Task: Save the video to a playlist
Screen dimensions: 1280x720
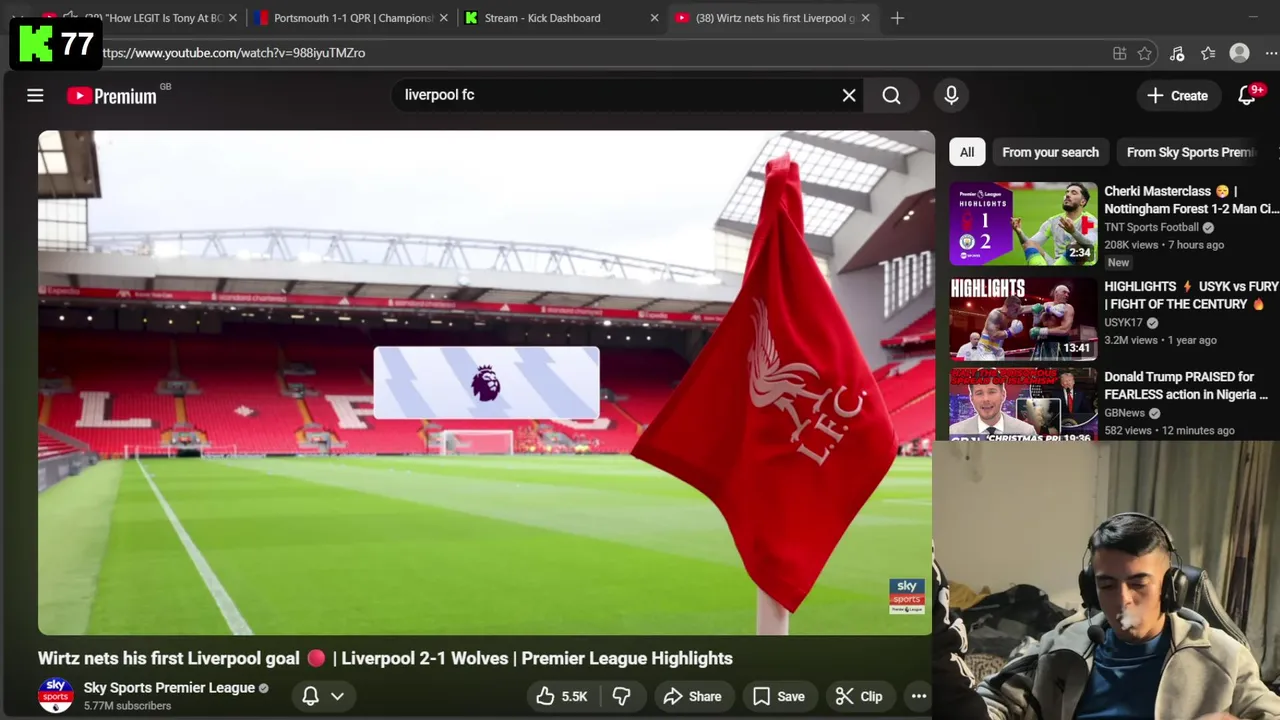Action: coord(778,696)
